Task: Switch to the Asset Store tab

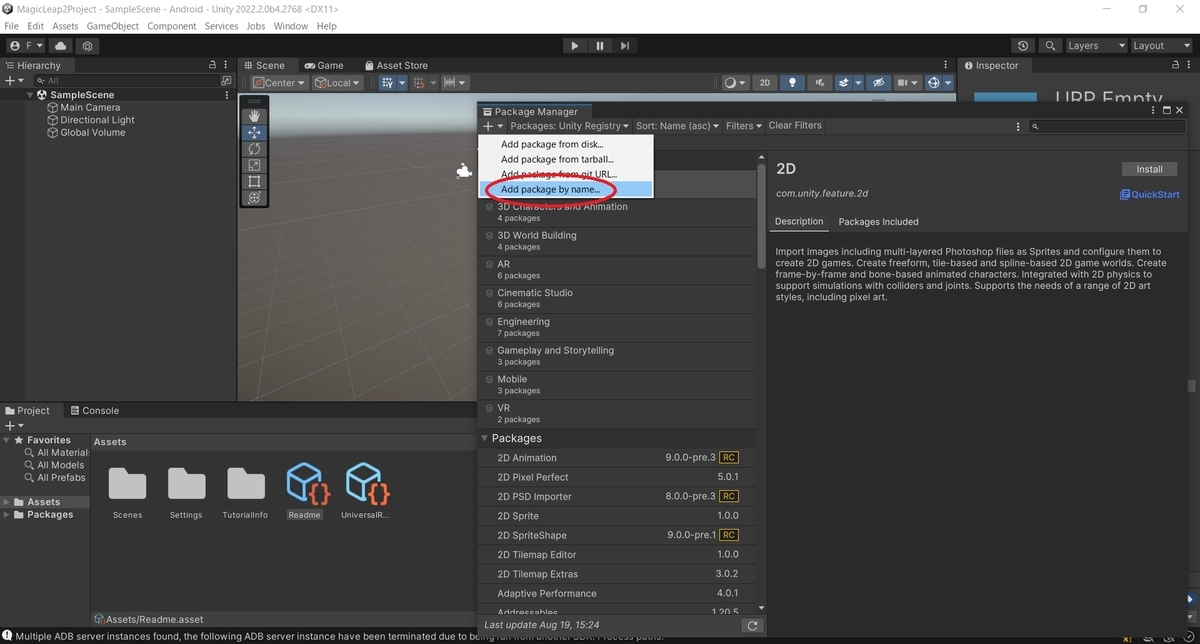Action: point(396,65)
